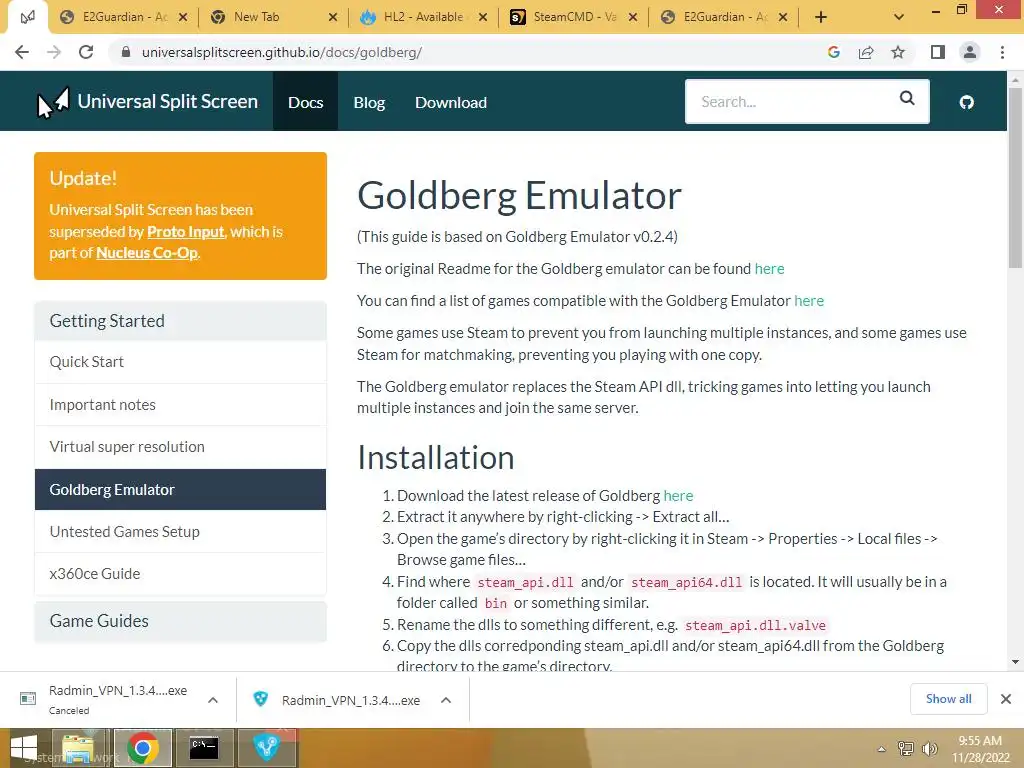The width and height of the screenshot is (1024, 768).
Task: Click the address bar URL
Action: (281, 52)
